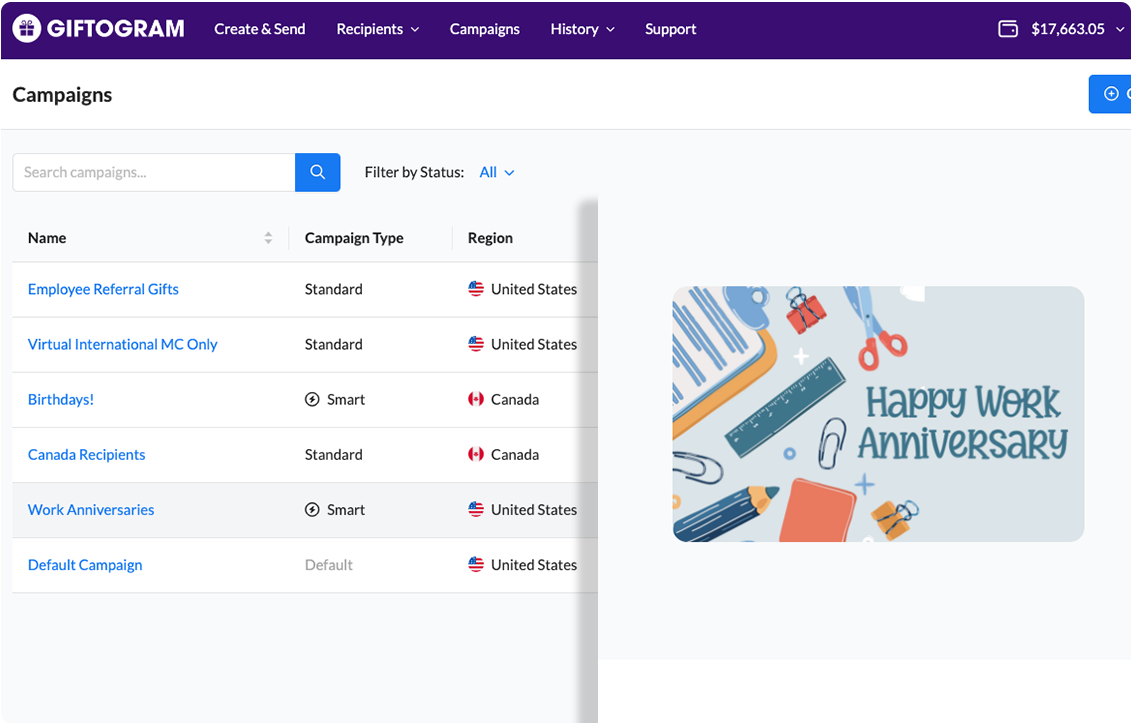The image size is (1133, 728).
Task: Open the Support page
Action: [670, 29]
